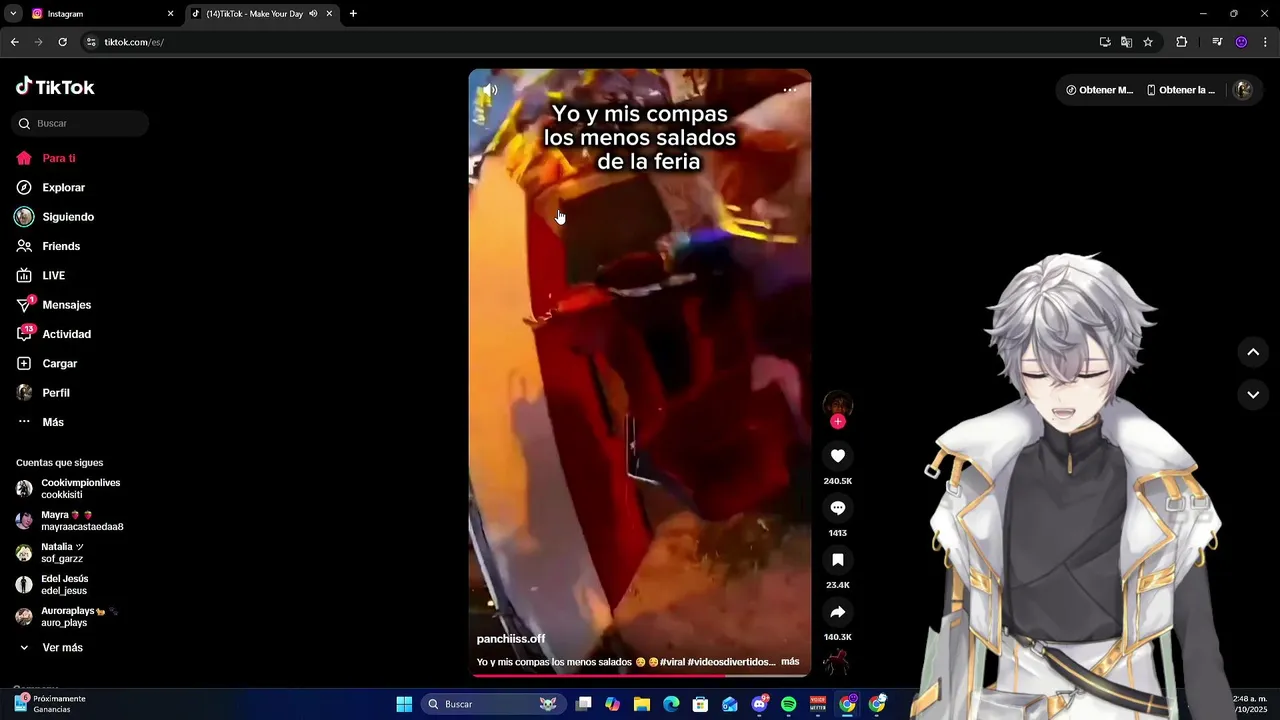Go to next video with down chevron
The image size is (1280, 720).
(x=1253, y=395)
